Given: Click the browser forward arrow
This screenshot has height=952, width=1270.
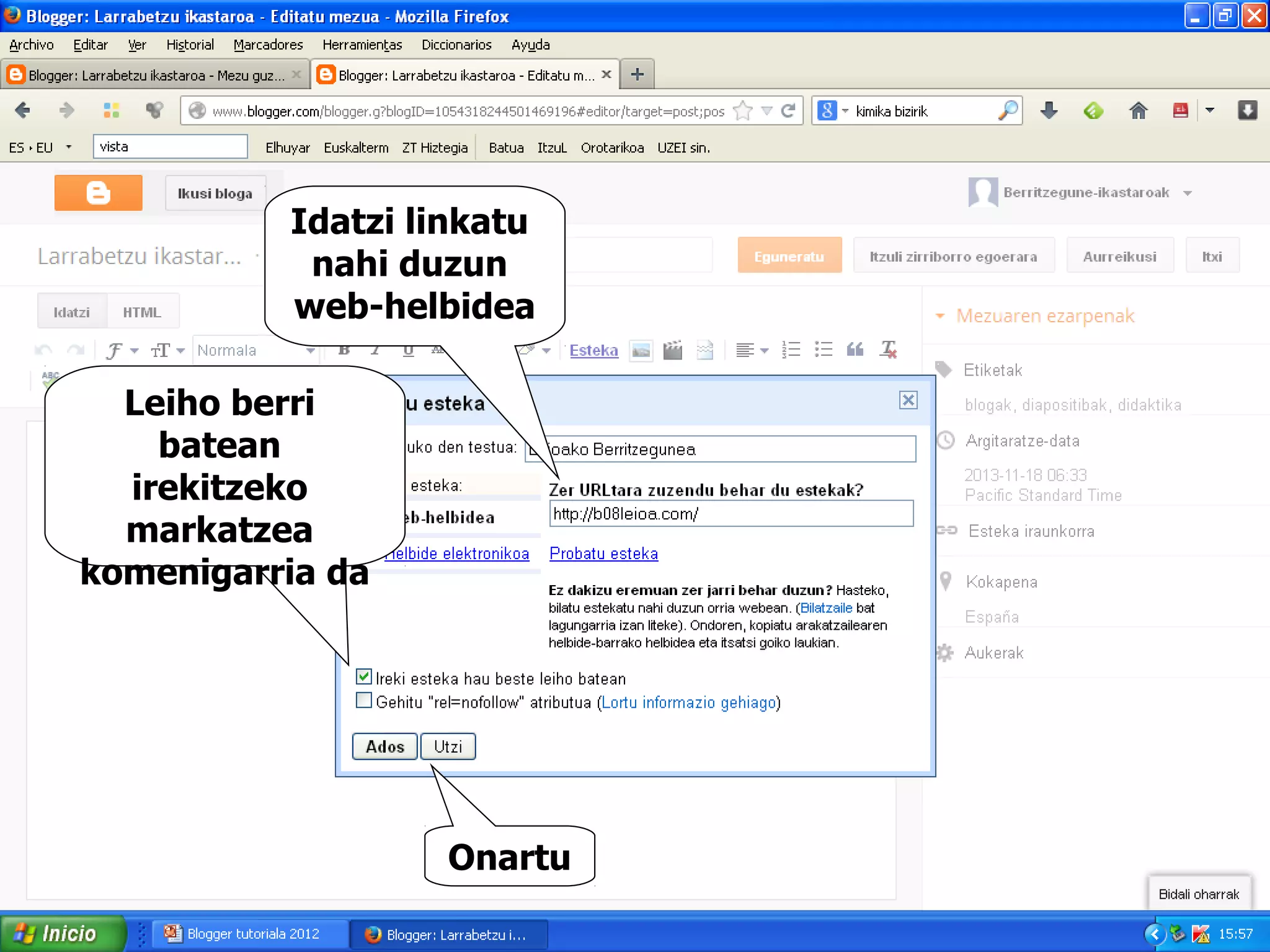Looking at the screenshot, I should point(66,110).
